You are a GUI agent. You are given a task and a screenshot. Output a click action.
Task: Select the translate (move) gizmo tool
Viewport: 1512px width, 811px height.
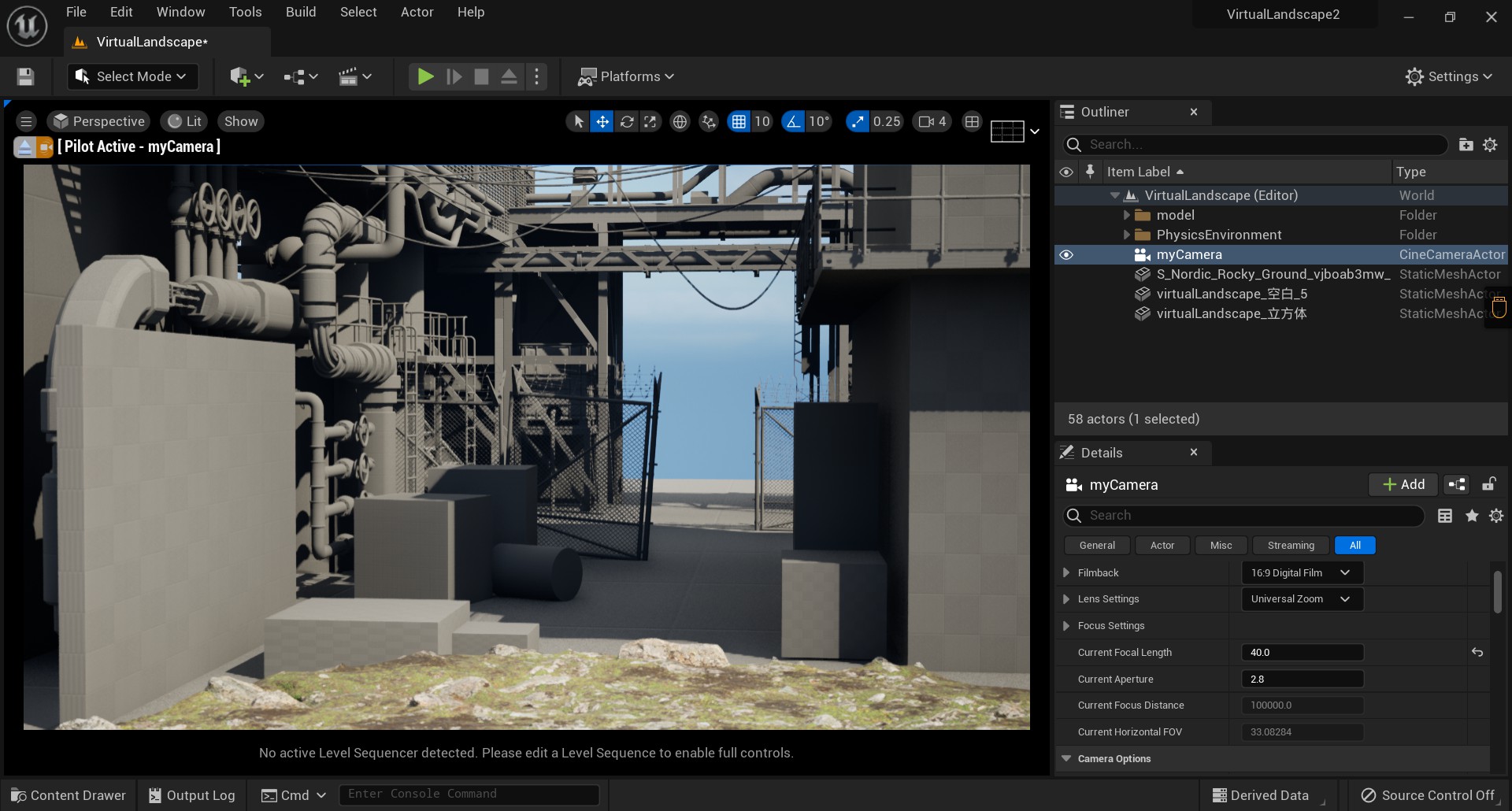602,121
